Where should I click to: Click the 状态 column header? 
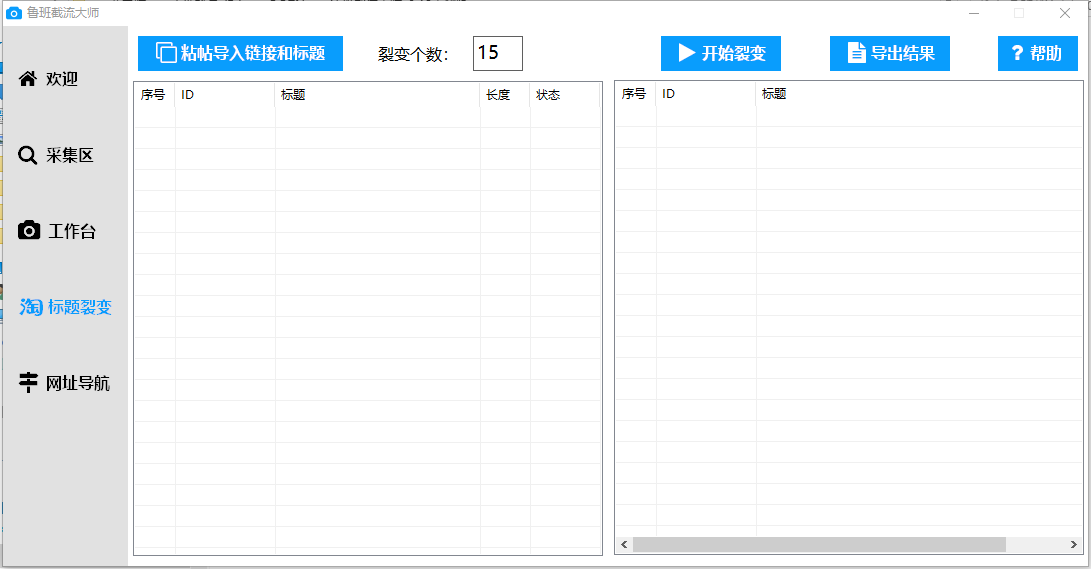548,95
